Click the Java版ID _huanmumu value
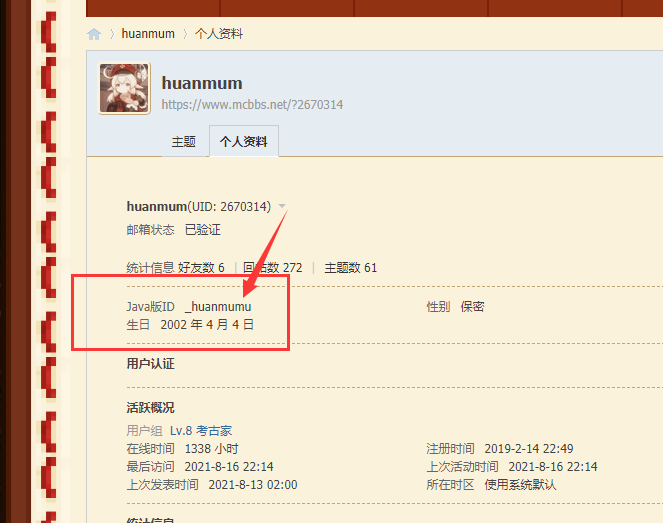 point(218,307)
